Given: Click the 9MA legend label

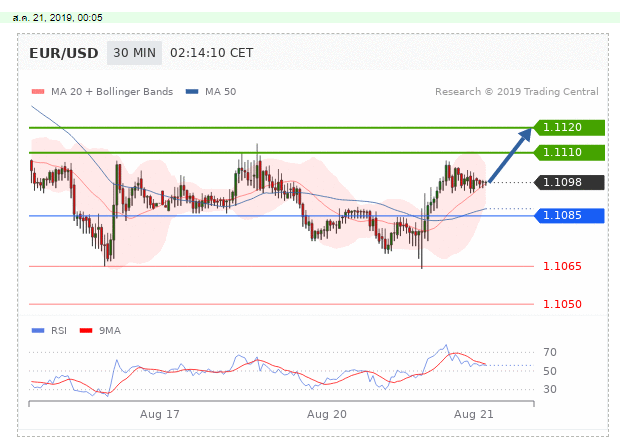Looking at the screenshot, I should (110, 331).
